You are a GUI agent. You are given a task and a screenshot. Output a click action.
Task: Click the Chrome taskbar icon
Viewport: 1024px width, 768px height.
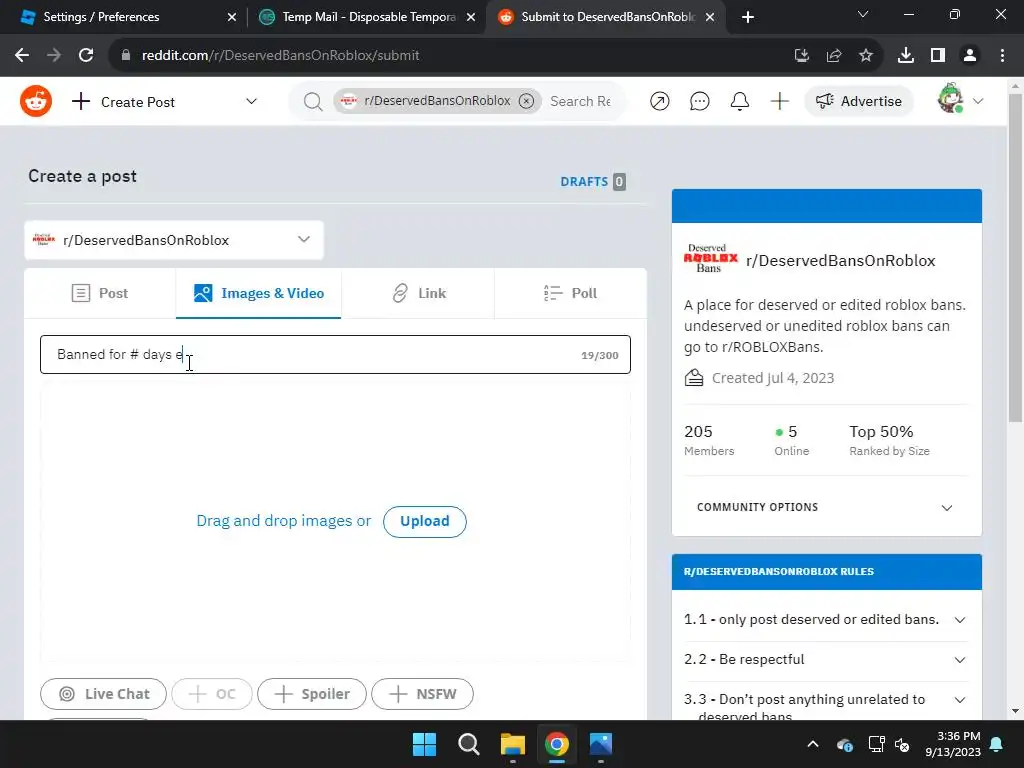[556, 744]
